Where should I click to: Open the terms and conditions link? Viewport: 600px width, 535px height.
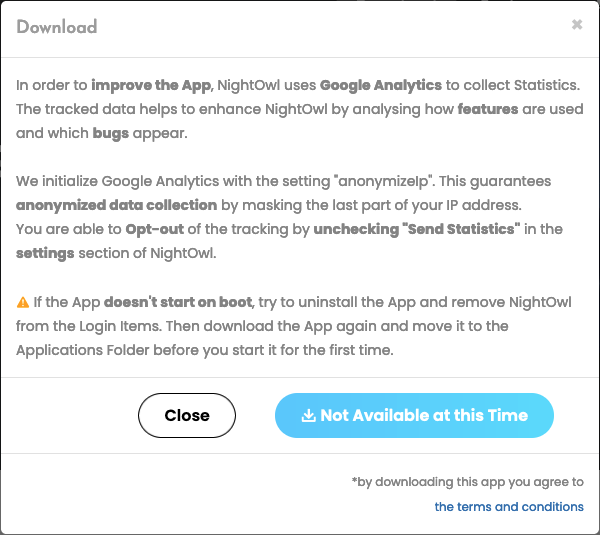coord(509,506)
